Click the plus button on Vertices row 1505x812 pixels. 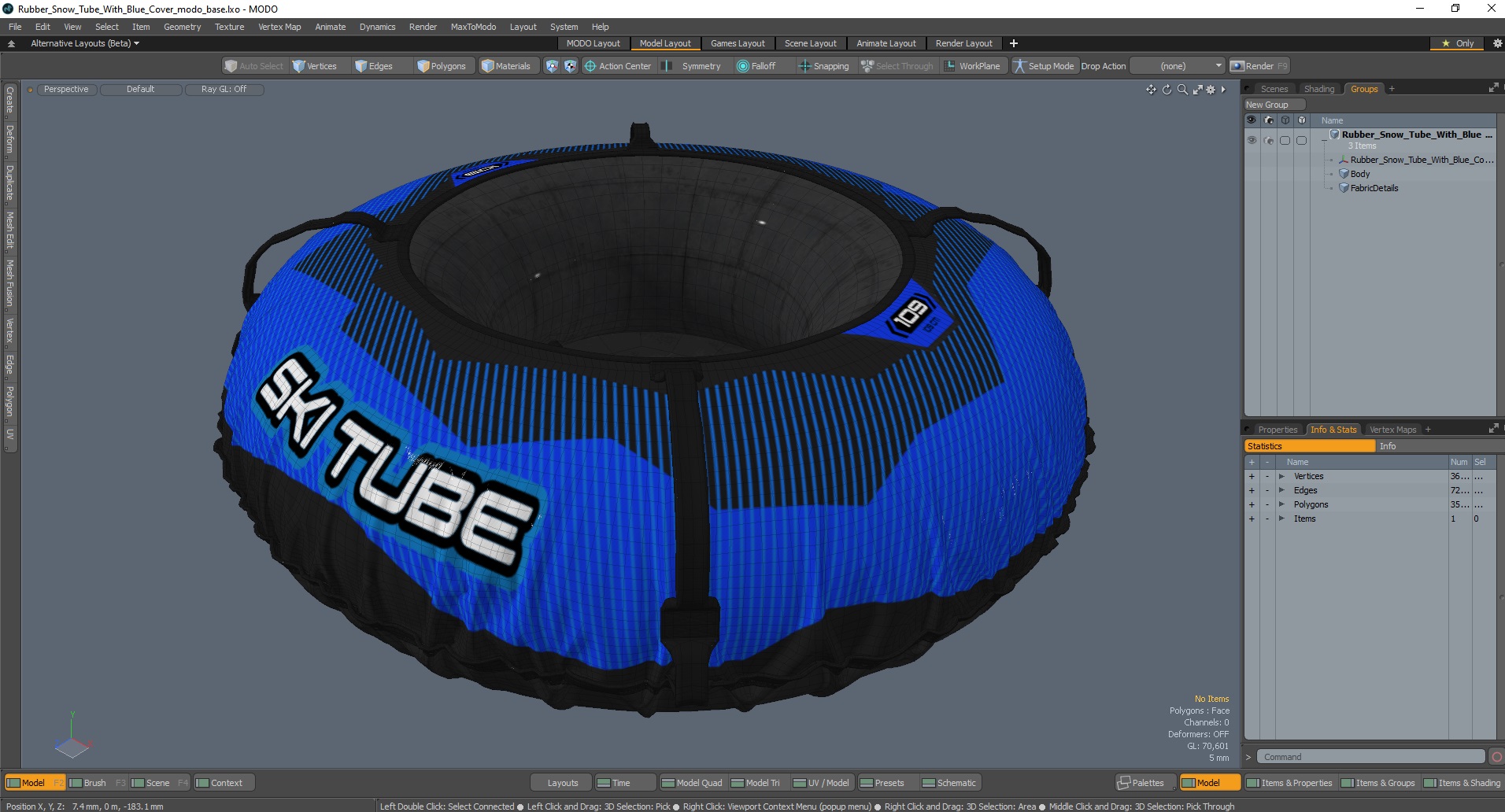click(1252, 476)
